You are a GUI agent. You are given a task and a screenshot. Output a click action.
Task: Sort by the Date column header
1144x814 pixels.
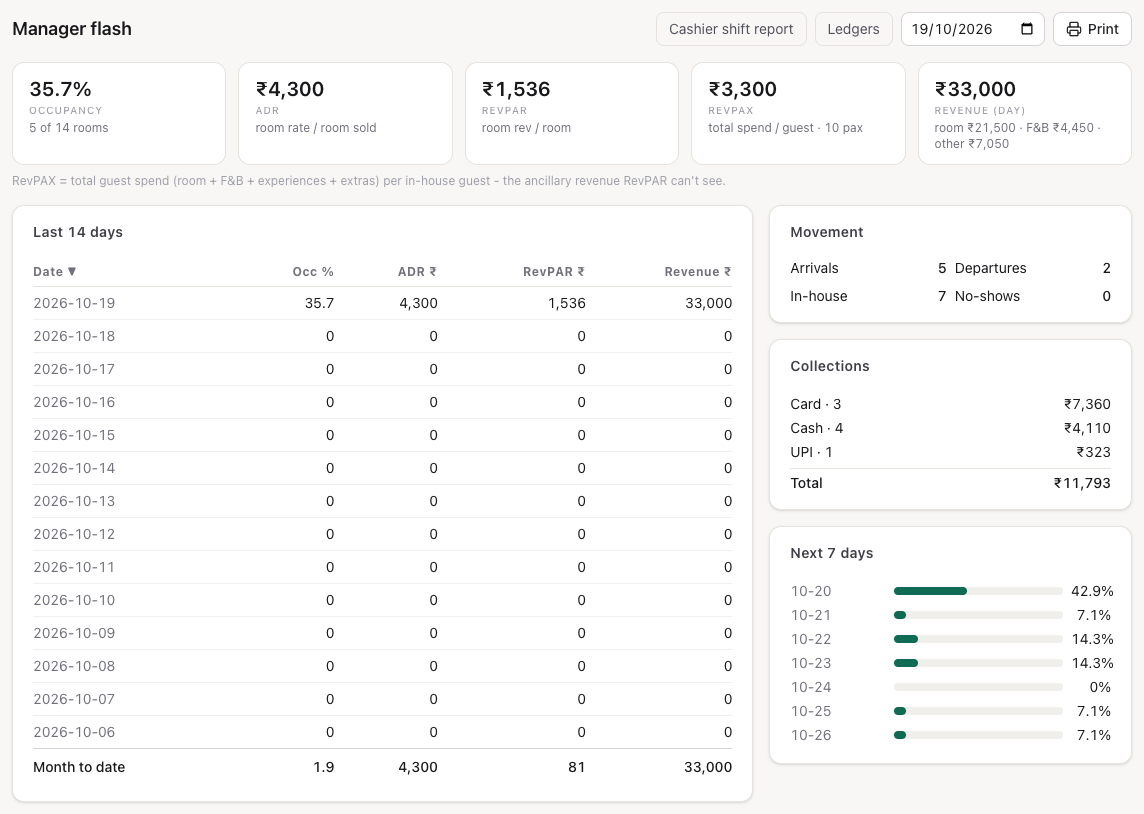point(55,271)
